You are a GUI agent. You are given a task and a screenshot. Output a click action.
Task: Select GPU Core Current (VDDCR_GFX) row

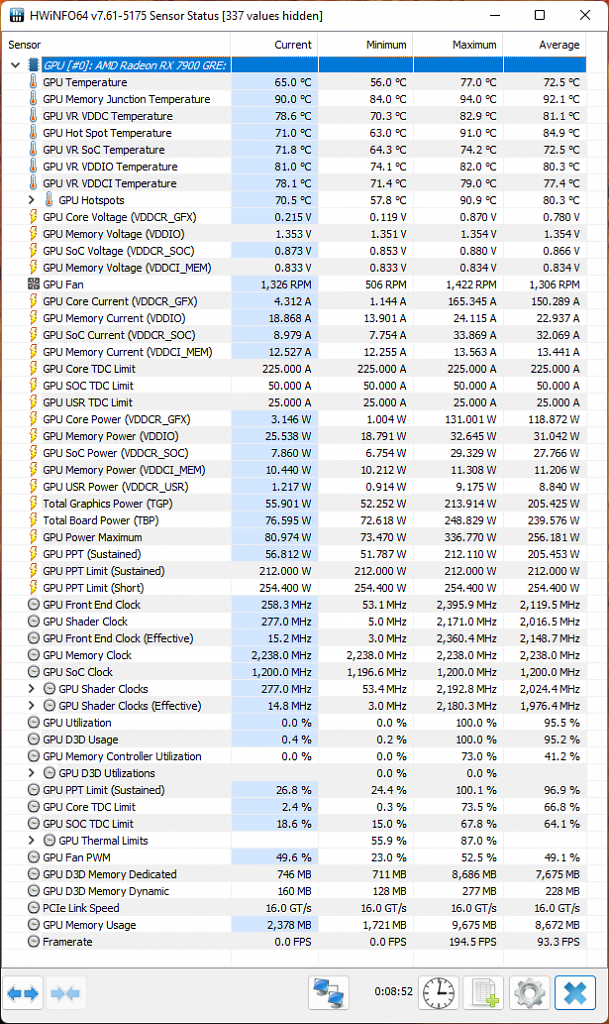point(294,301)
